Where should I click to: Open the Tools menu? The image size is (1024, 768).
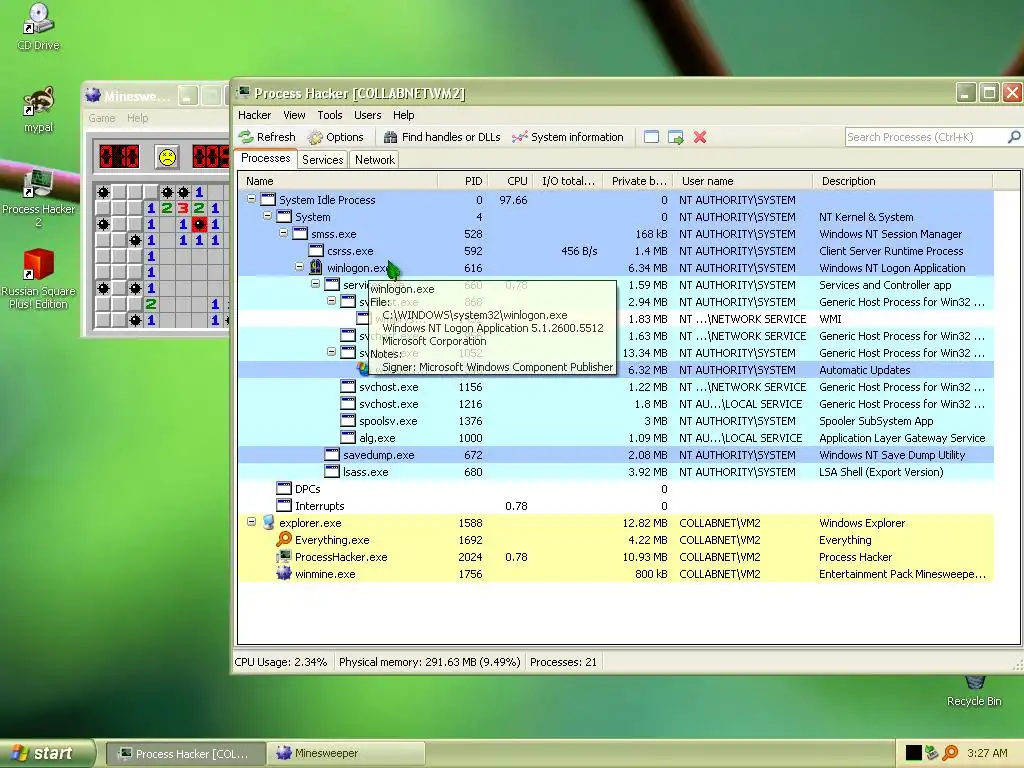coord(330,115)
